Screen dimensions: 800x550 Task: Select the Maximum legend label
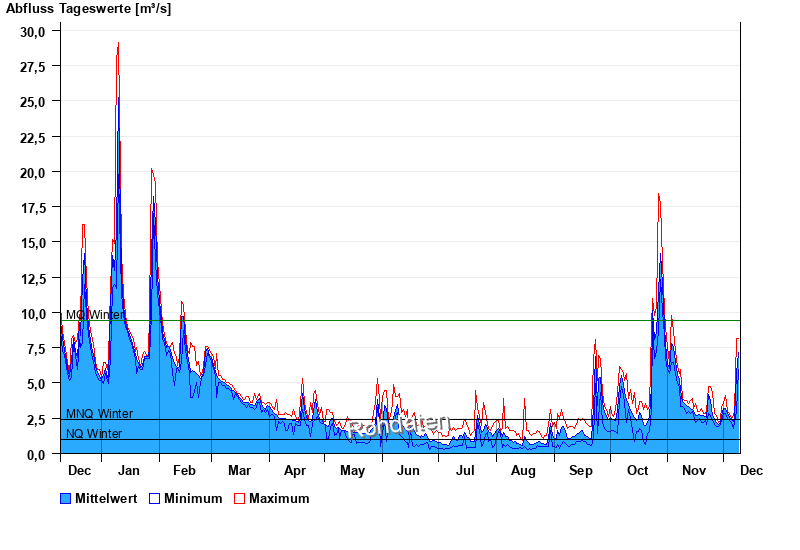(279, 498)
